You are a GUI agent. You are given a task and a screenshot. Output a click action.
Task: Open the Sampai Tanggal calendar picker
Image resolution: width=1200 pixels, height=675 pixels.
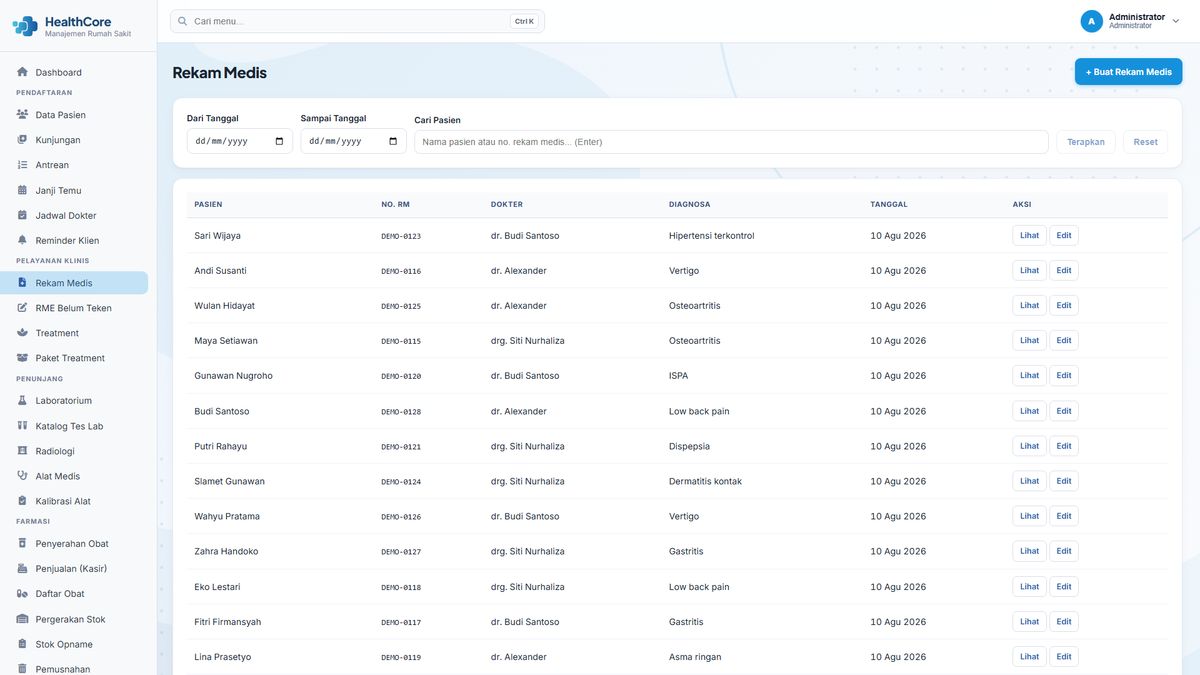(x=393, y=141)
